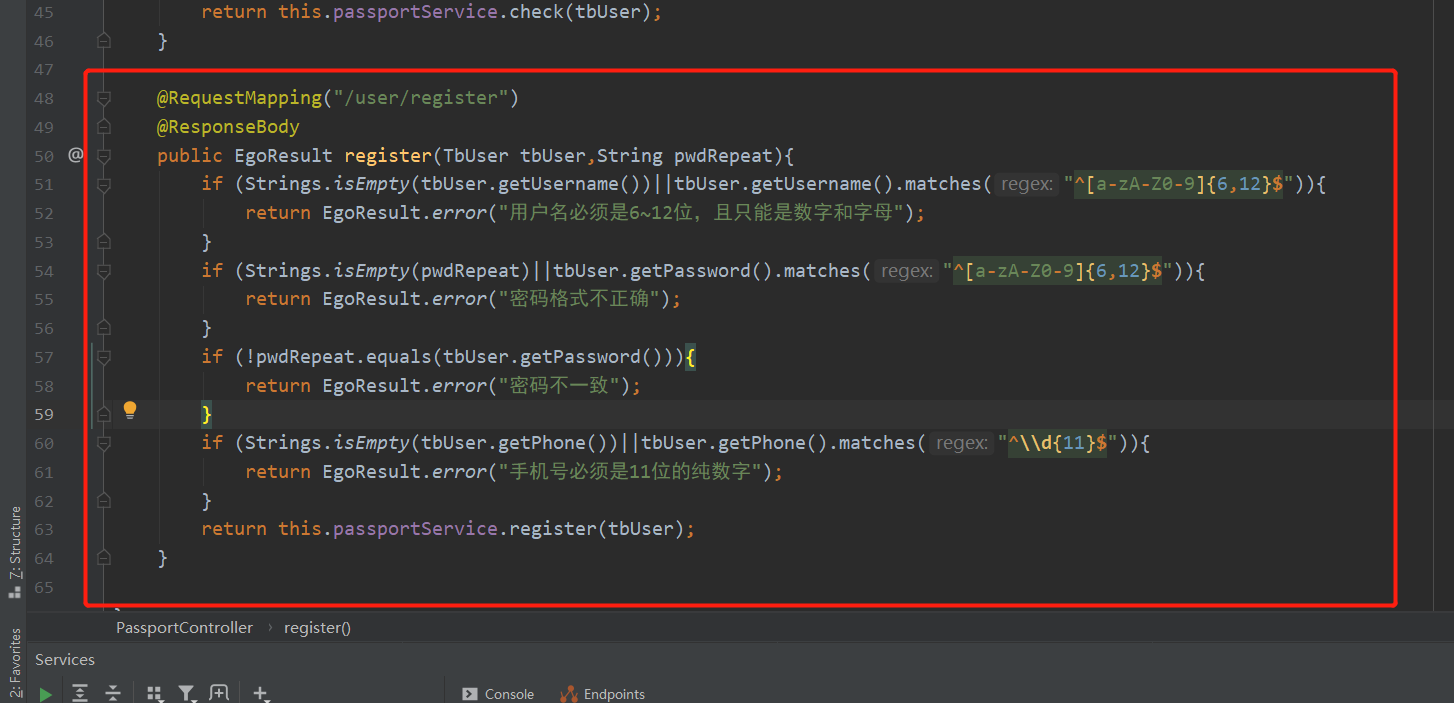Click the "手机号必须是11位的纯数字" string
This screenshot has height=703, width=1454.
[x=630, y=471]
